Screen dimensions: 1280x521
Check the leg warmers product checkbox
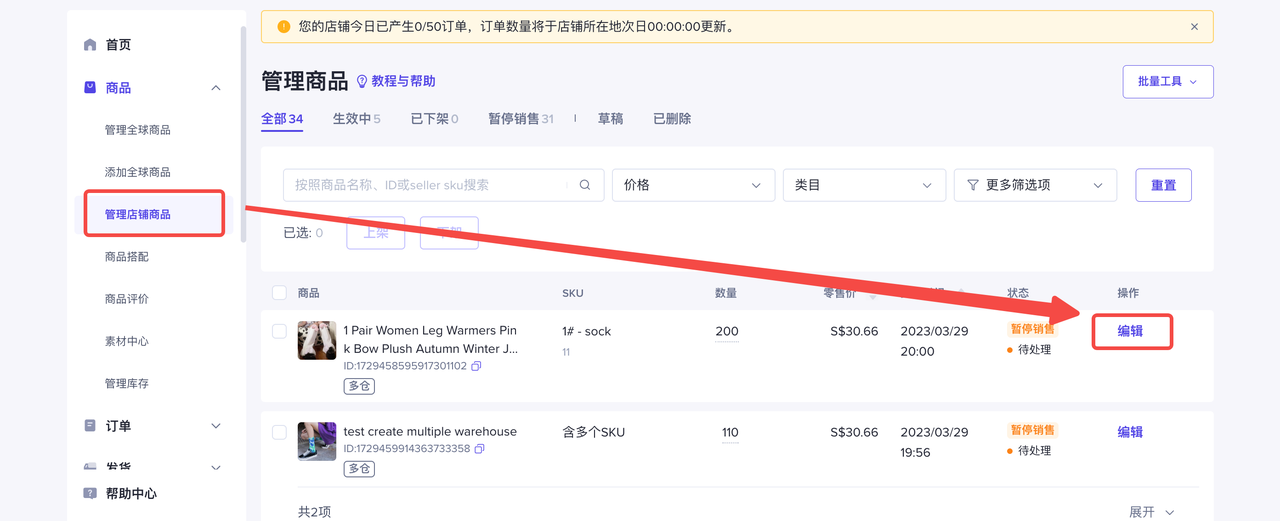click(x=279, y=331)
